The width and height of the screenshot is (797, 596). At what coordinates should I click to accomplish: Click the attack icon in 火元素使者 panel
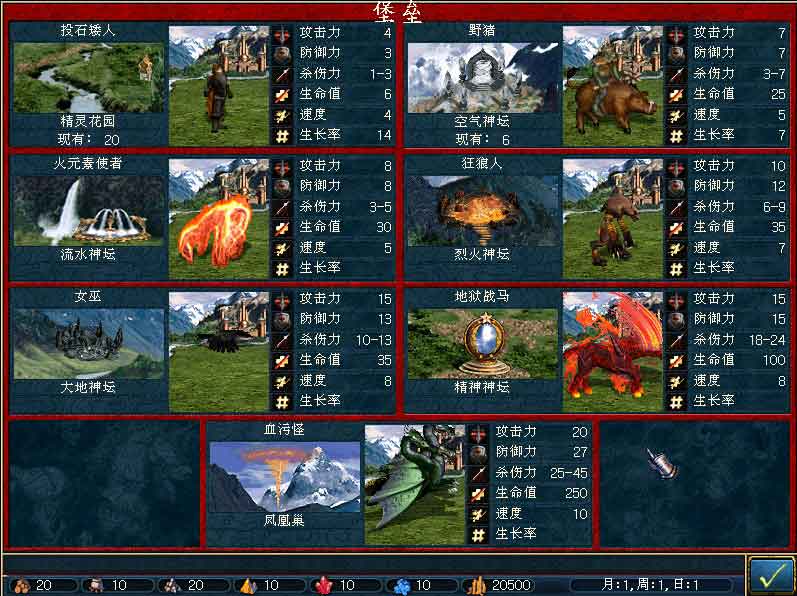(282, 168)
